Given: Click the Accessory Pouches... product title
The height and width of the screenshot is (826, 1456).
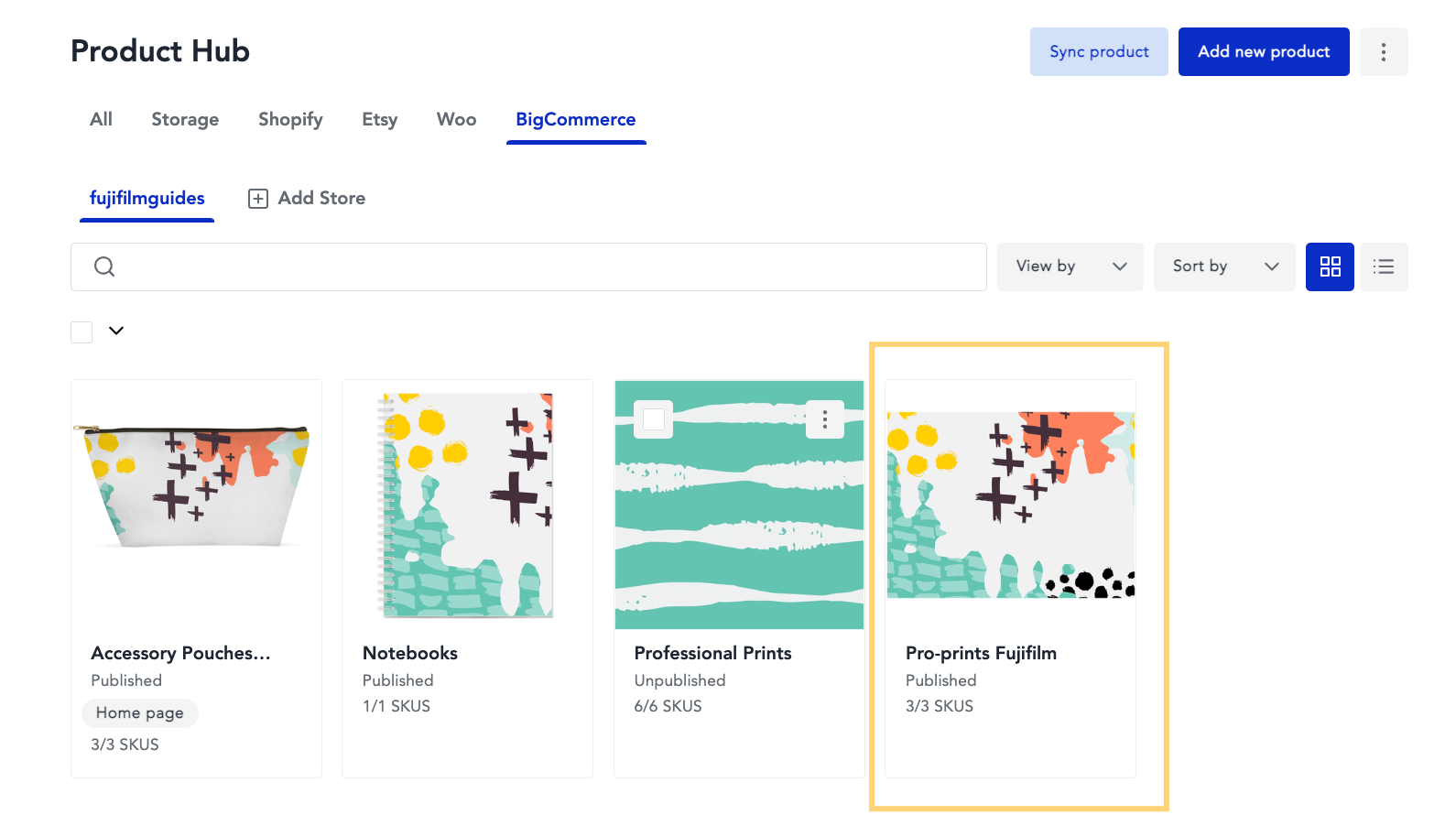Looking at the screenshot, I should coord(180,653).
